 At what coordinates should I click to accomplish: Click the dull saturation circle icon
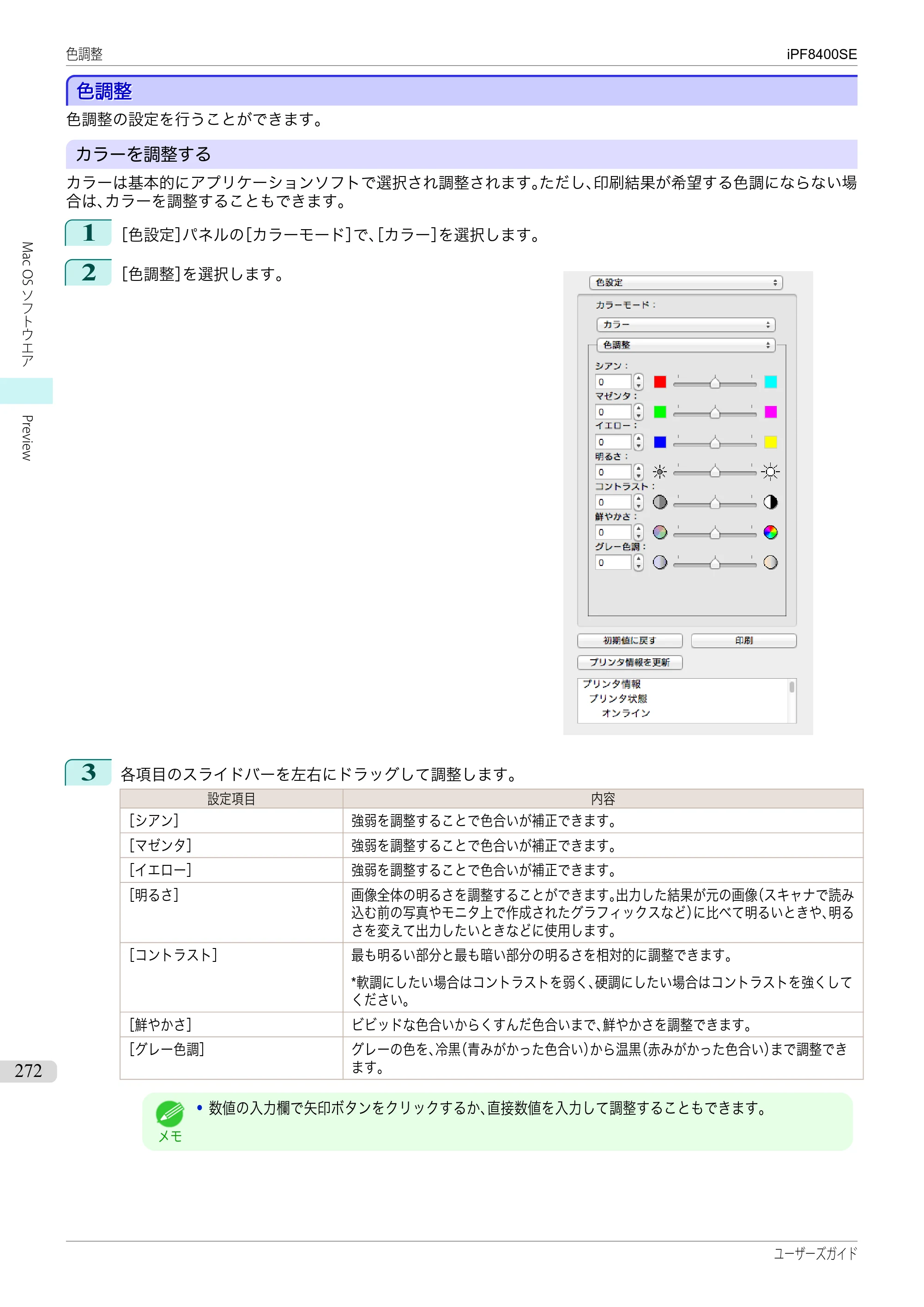(x=660, y=532)
